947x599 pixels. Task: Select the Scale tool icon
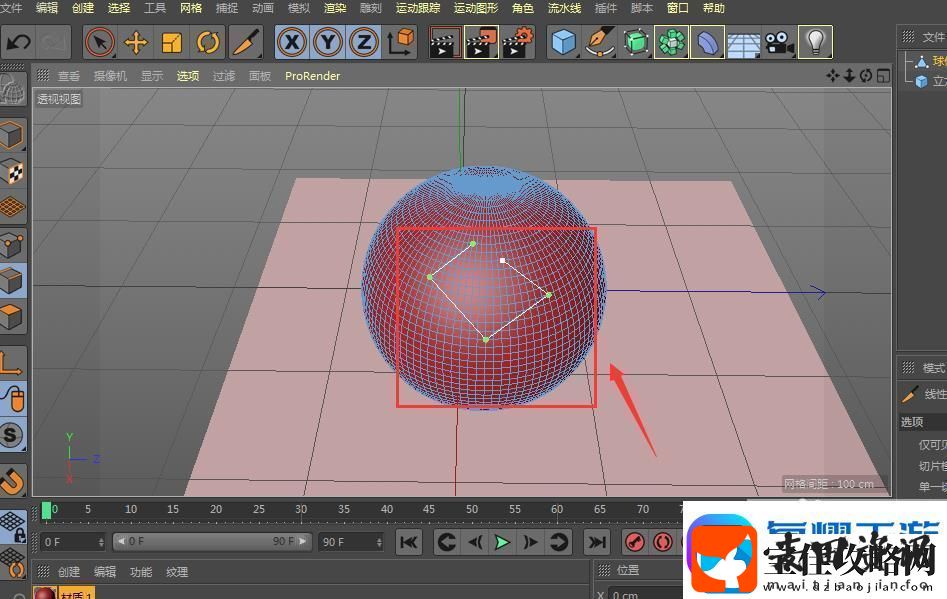point(172,42)
